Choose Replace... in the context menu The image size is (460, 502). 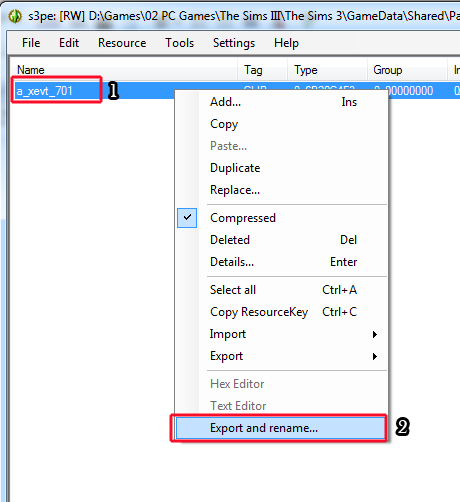point(282,190)
